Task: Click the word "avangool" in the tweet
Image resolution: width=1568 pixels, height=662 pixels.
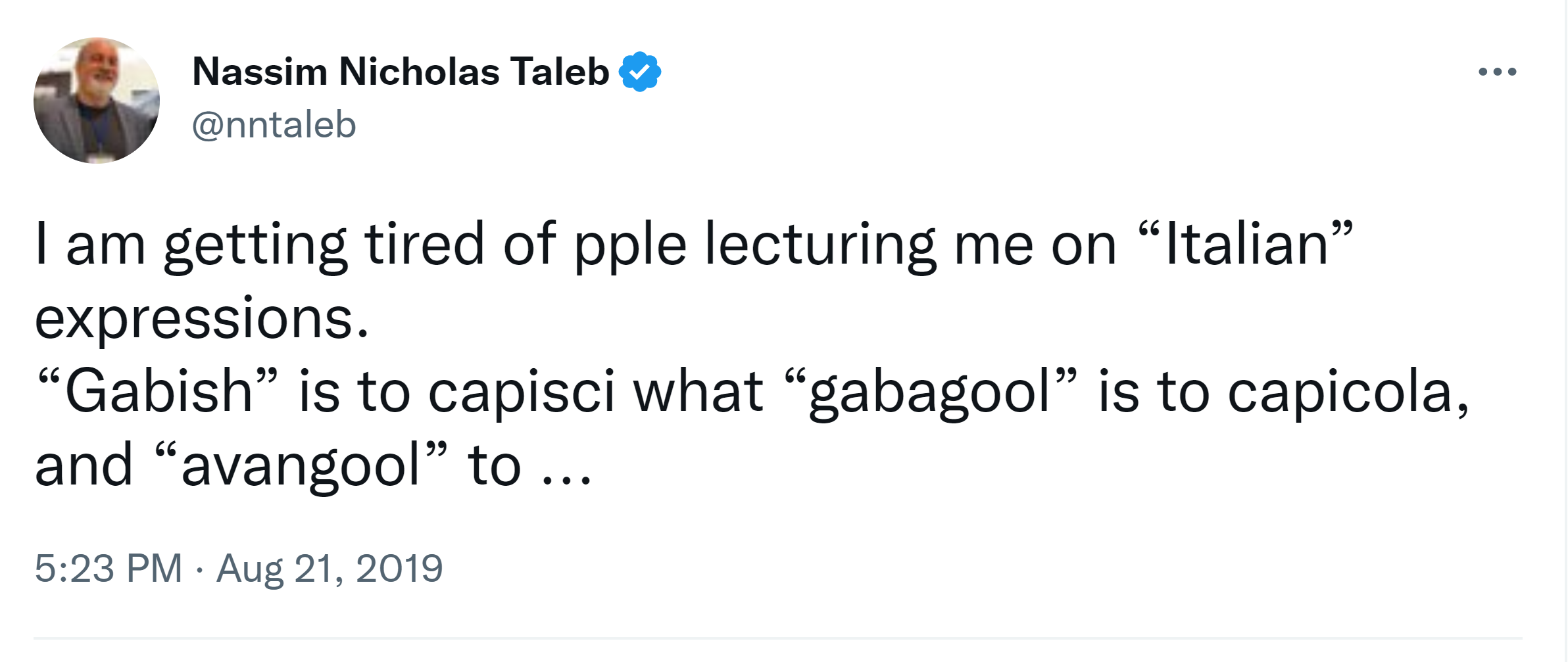Action: (x=301, y=465)
